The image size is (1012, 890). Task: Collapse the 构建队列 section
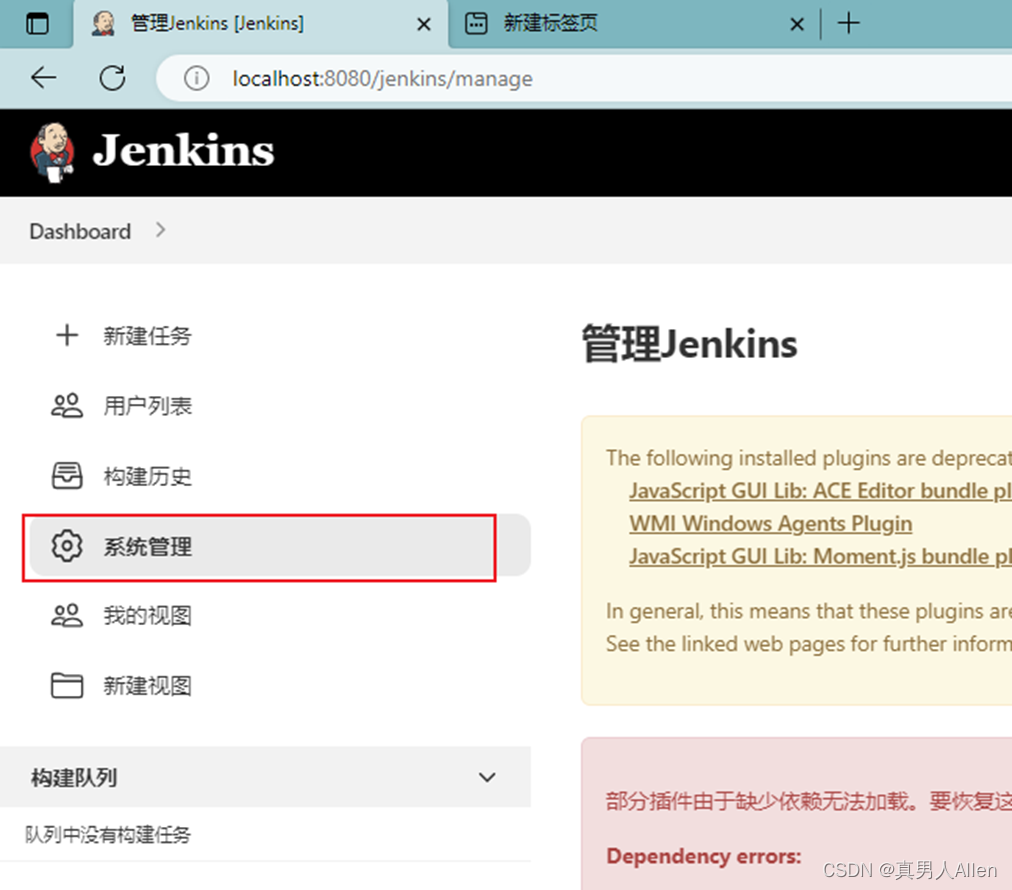coord(487,777)
